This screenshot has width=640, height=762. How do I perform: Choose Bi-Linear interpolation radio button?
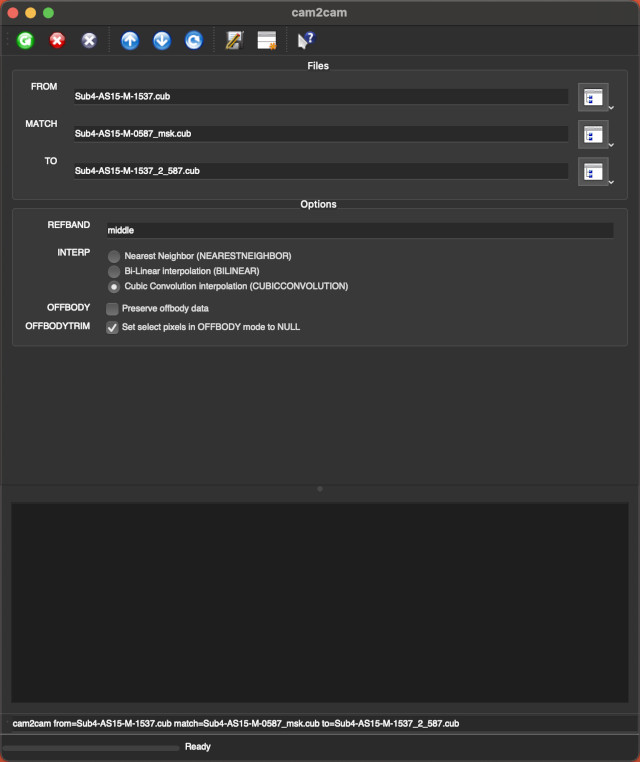click(114, 271)
